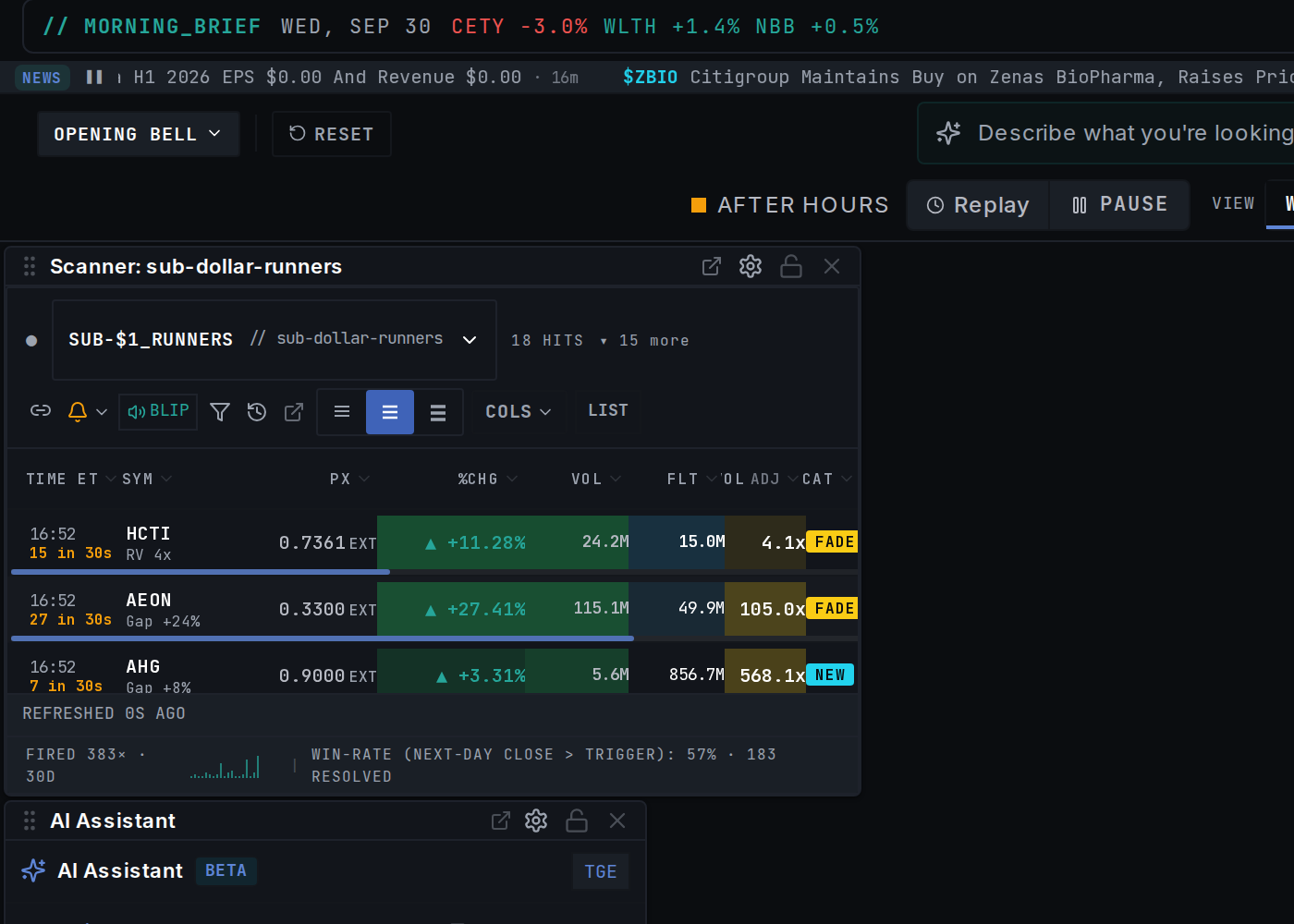Open AI Assistant settings gear
This screenshot has width=1294, height=924.
pos(536,821)
